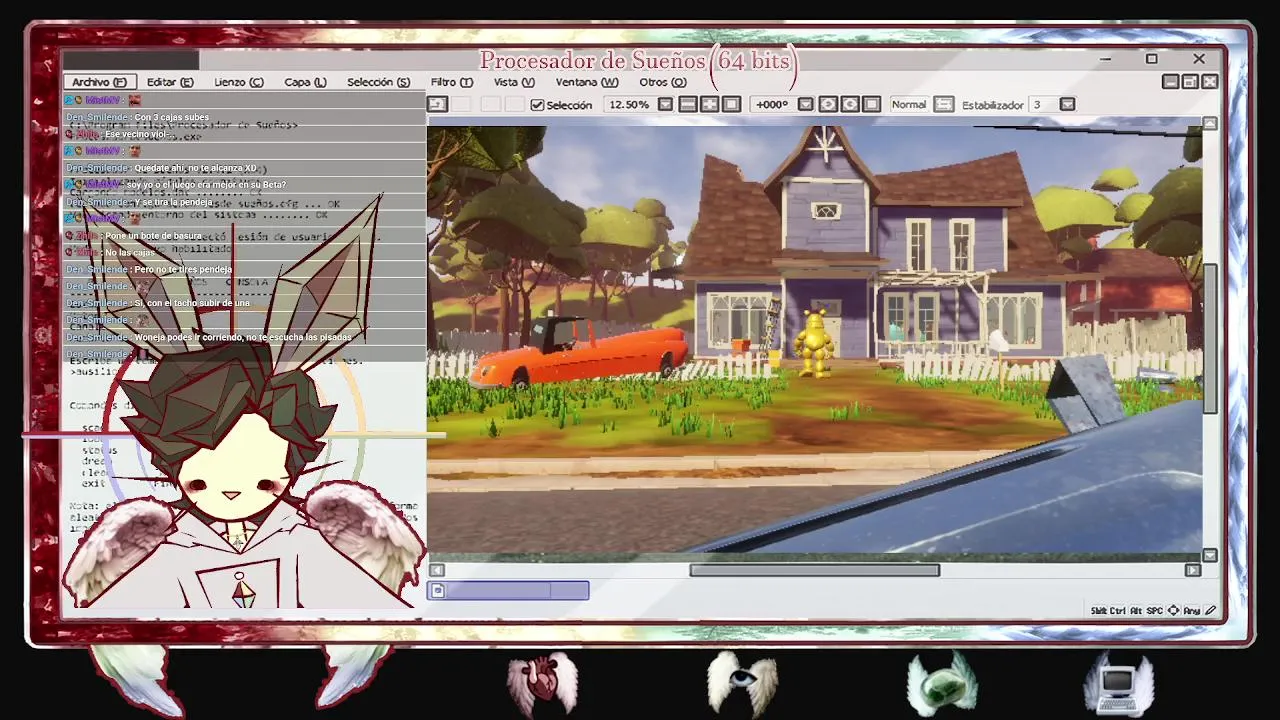1280x720 pixels.
Task: Open the Otros (O) menu
Action: pyautogui.click(x=662, y=82)
